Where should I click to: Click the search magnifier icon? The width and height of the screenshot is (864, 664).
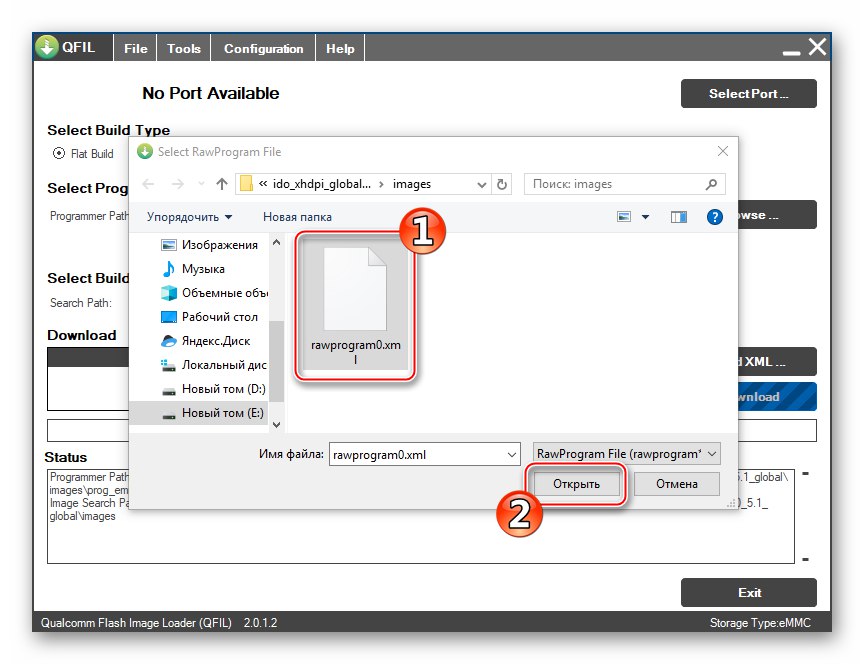pyautogui.click(x=711, y=184)
